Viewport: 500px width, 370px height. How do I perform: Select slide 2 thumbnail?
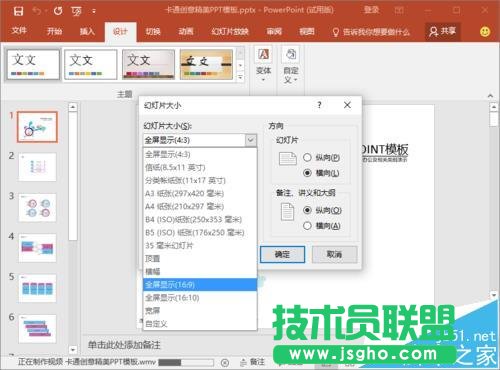pyautogui.click(x=37, y=167)
